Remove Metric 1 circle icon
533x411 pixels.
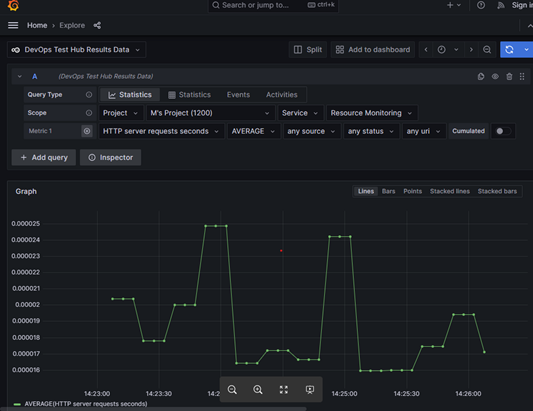(87, 131)
